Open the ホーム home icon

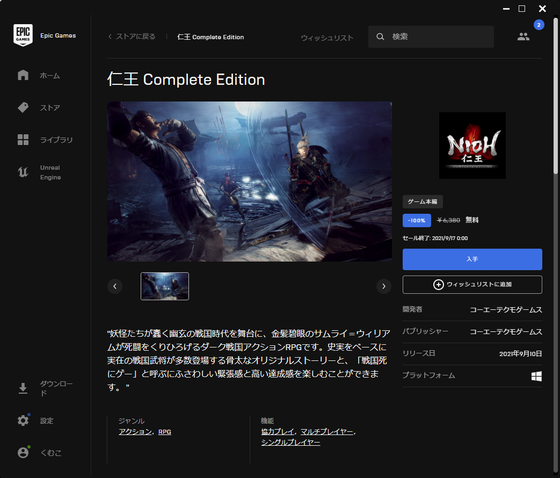click(x=23, y=75)
